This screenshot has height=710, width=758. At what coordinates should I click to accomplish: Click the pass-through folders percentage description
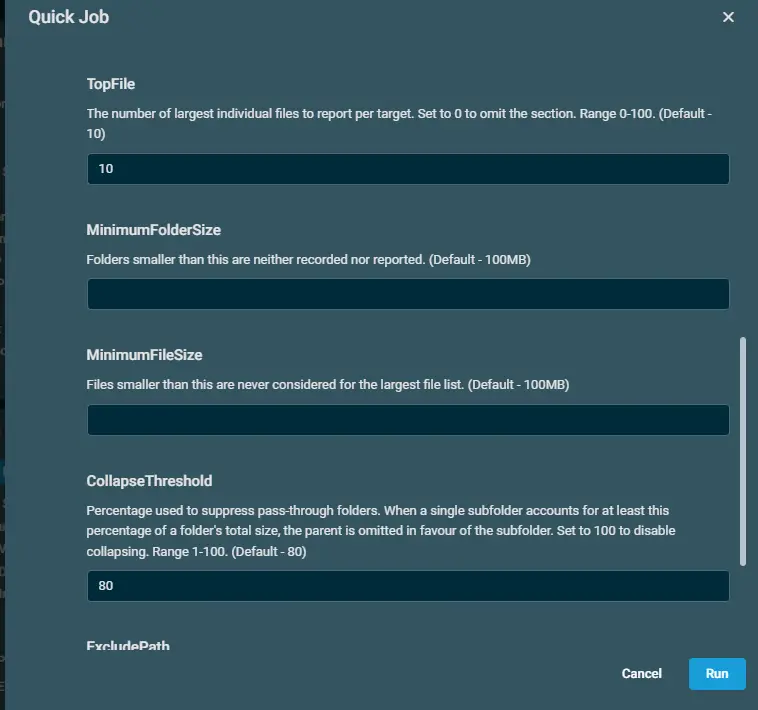[x=381, y=531]
